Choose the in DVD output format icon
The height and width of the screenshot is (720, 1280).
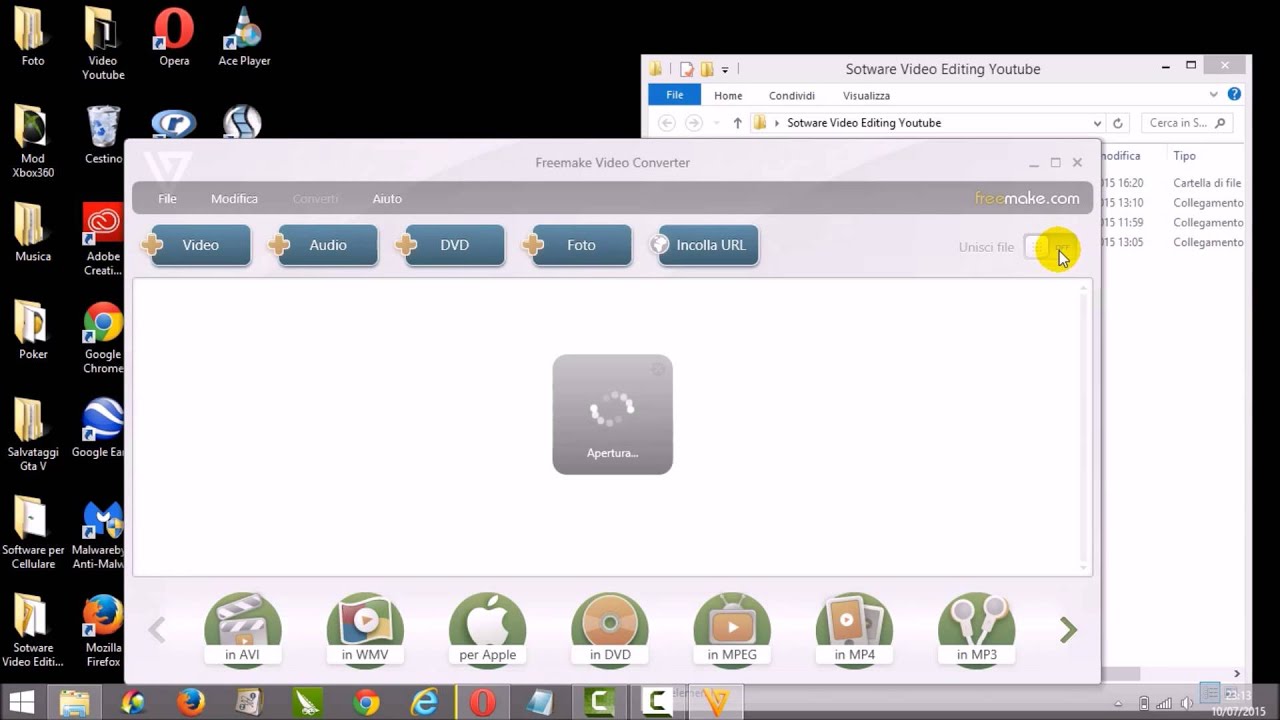pyautogui.click(x=610, y=628)
